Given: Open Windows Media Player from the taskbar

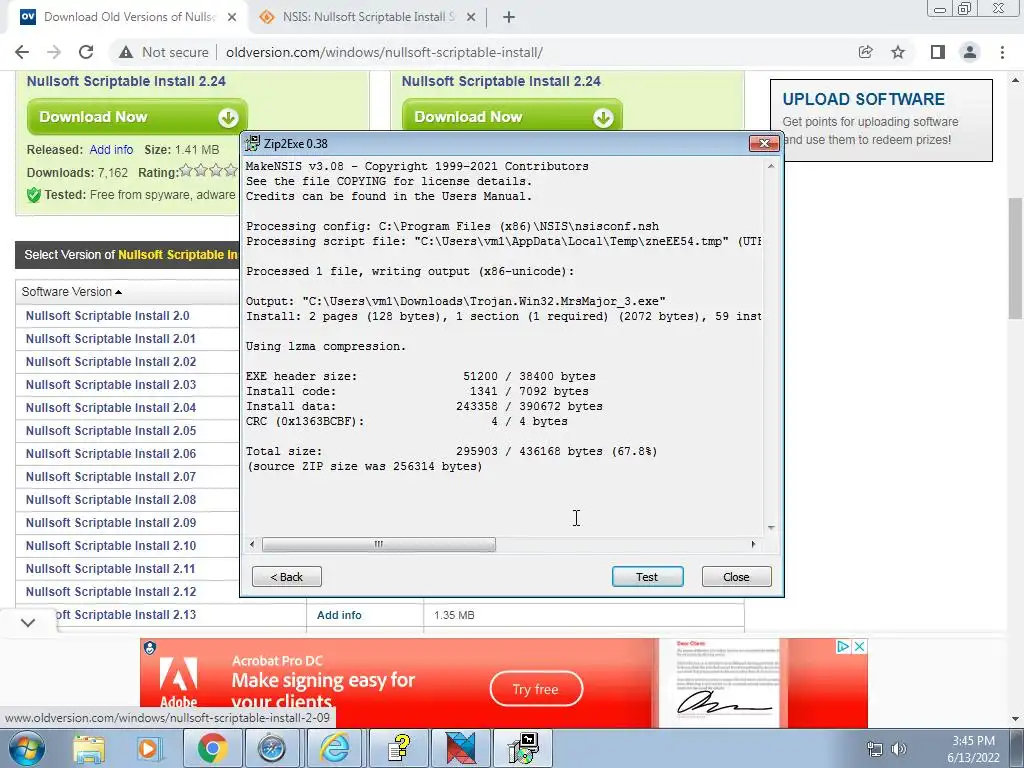Looking at the screenshot, I should (150, 748).
